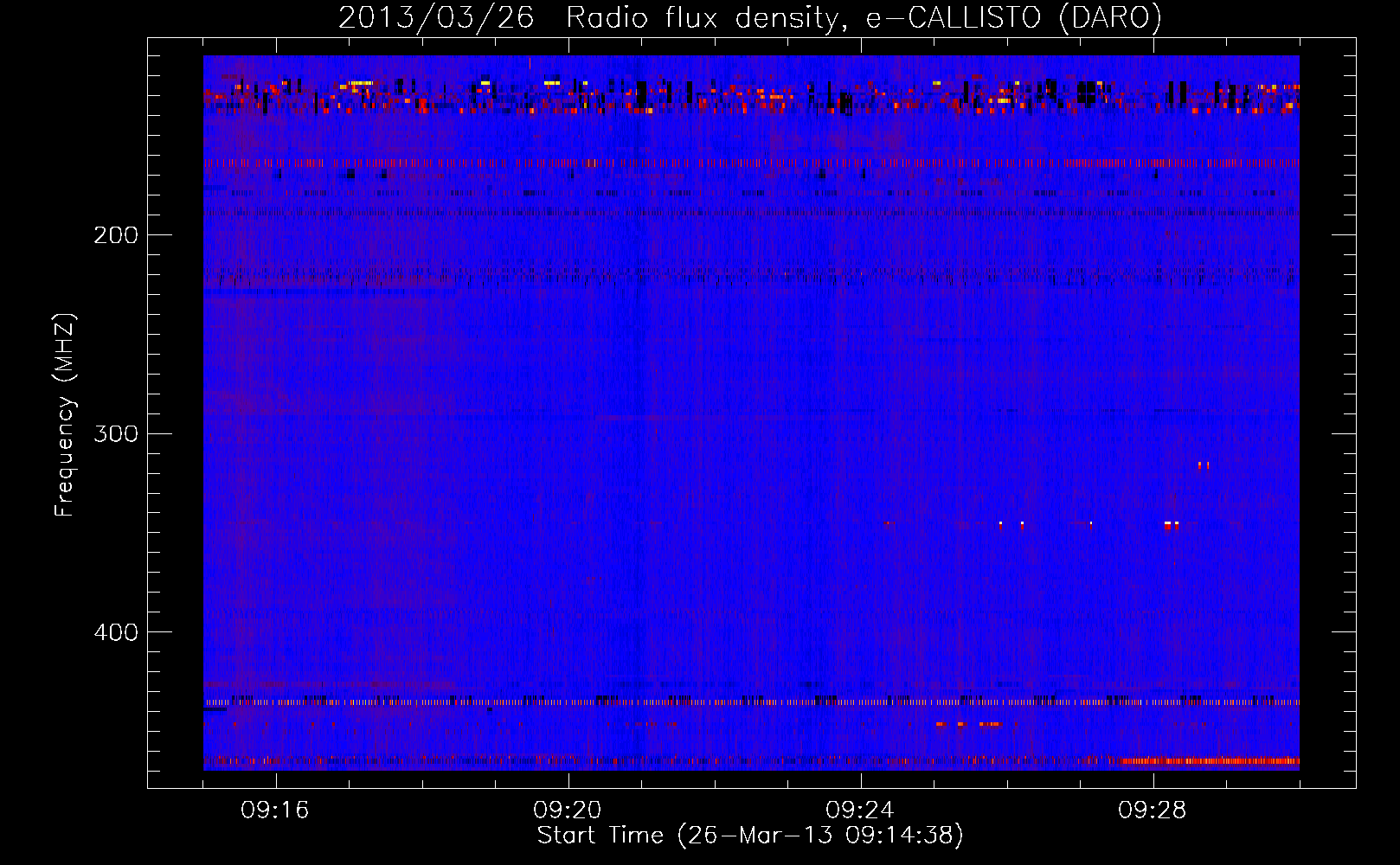Click the 300 frequency tick label
Screen dimensions: 1400x865
116,433
